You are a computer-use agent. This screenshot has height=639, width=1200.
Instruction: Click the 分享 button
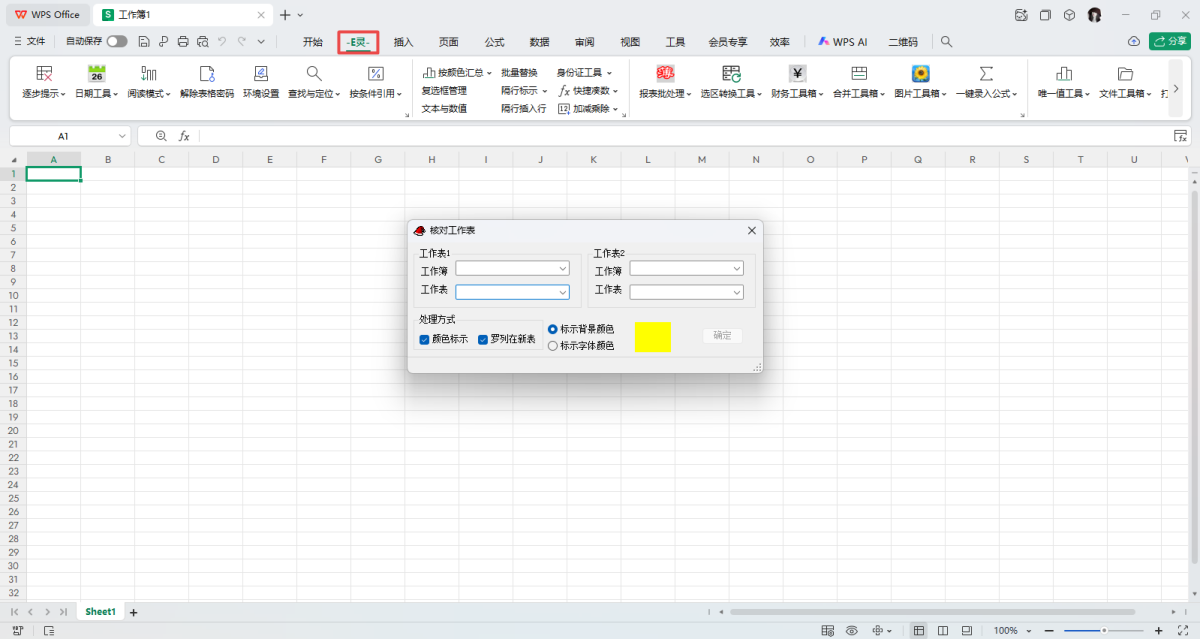pyautogui.click(x=1169, y=42)
